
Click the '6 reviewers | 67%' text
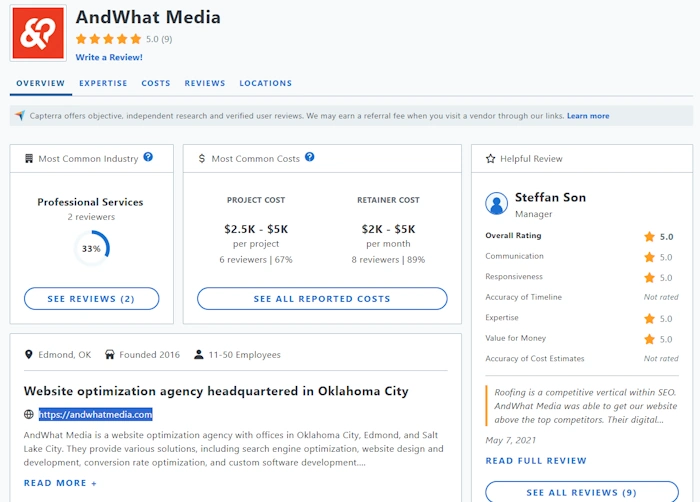(x=256, y=259)
